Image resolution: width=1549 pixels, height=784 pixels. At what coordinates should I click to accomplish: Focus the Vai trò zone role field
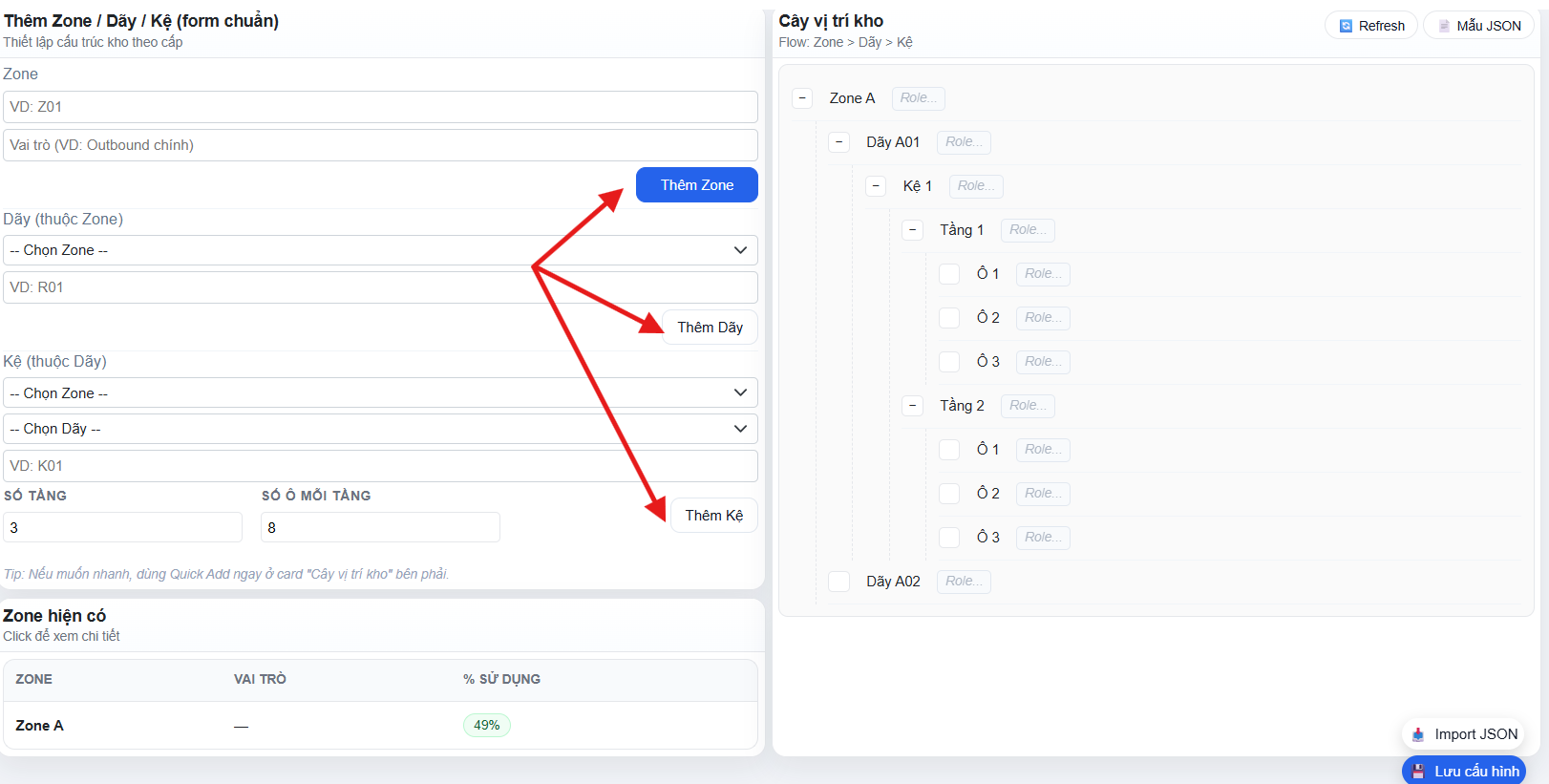(380, 145)
